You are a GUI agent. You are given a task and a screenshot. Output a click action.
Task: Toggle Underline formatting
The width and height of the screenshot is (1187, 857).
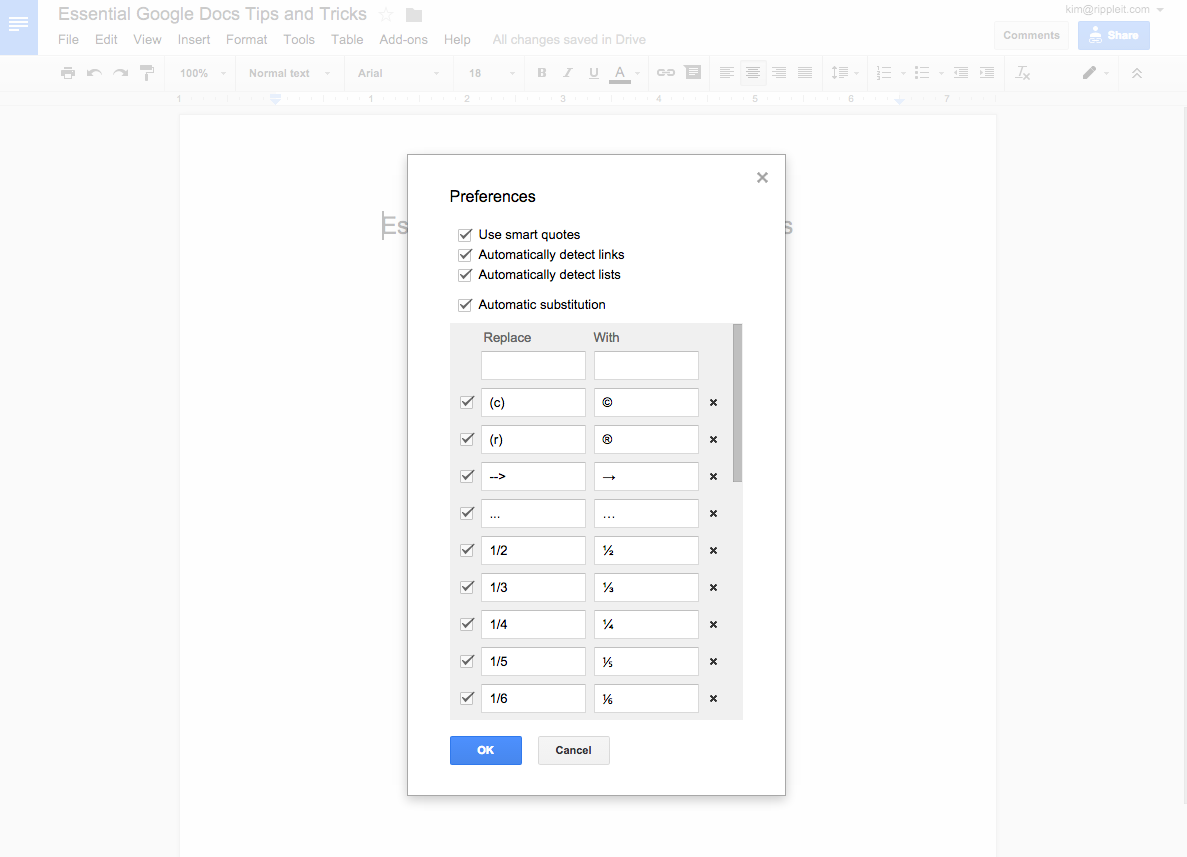pos(594,73)
